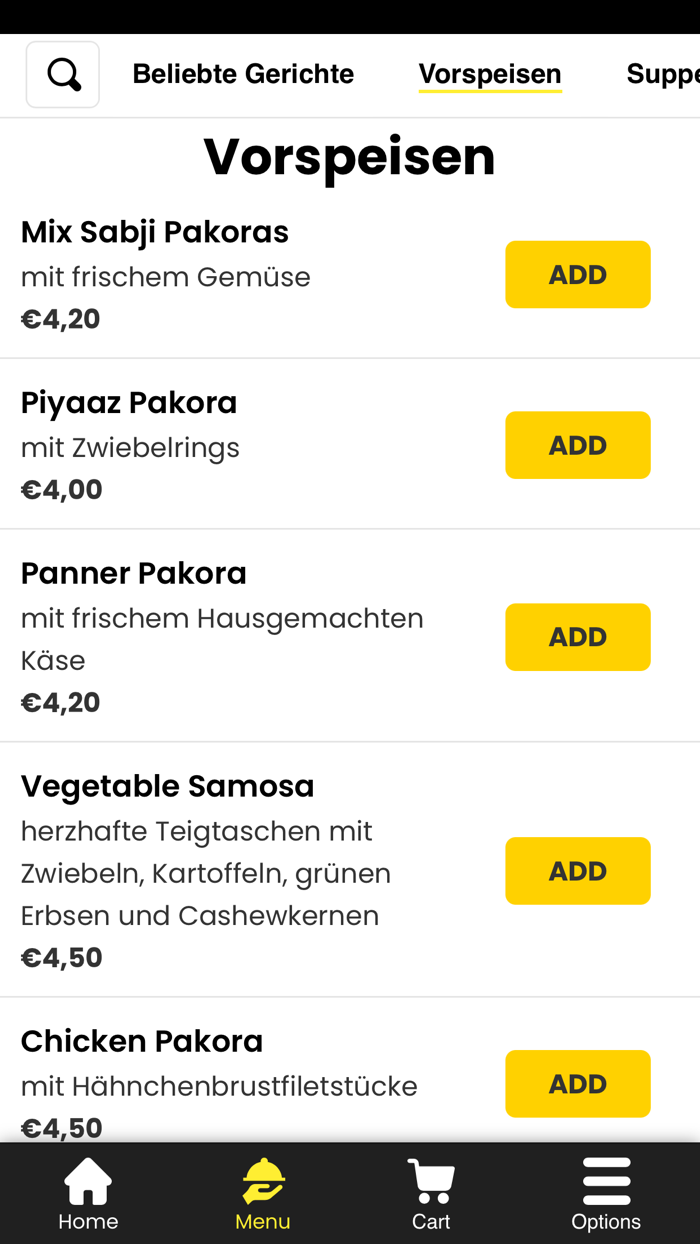Screen dimensions: 700x1244
Task: Tap the Cart label at the bottom
Action: pyautogui.click(x=430, y=1221)
